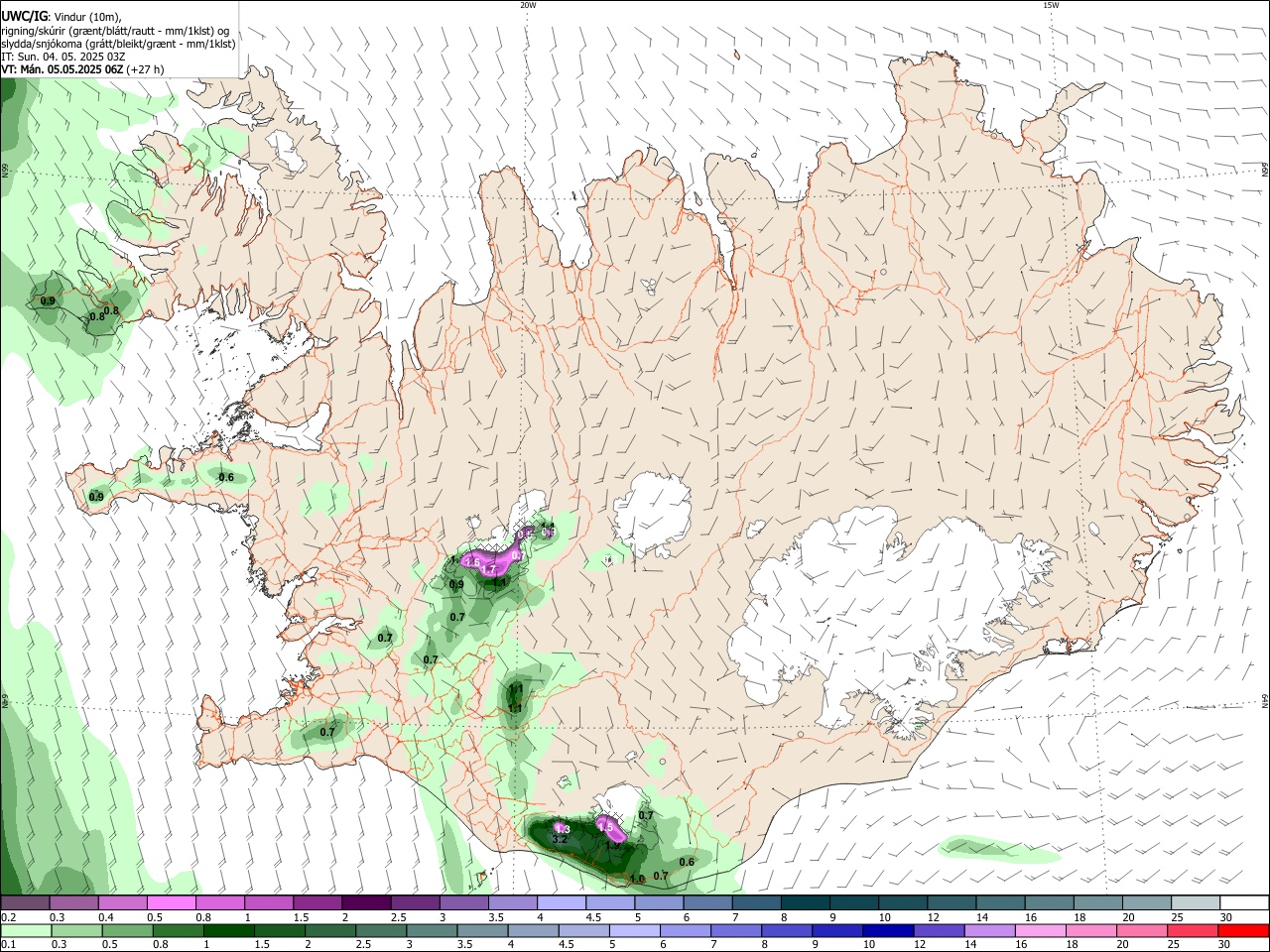This screenshot has height=952, width=1270.
Task: Click the UWC/IG title text
Action: [24, 17]
